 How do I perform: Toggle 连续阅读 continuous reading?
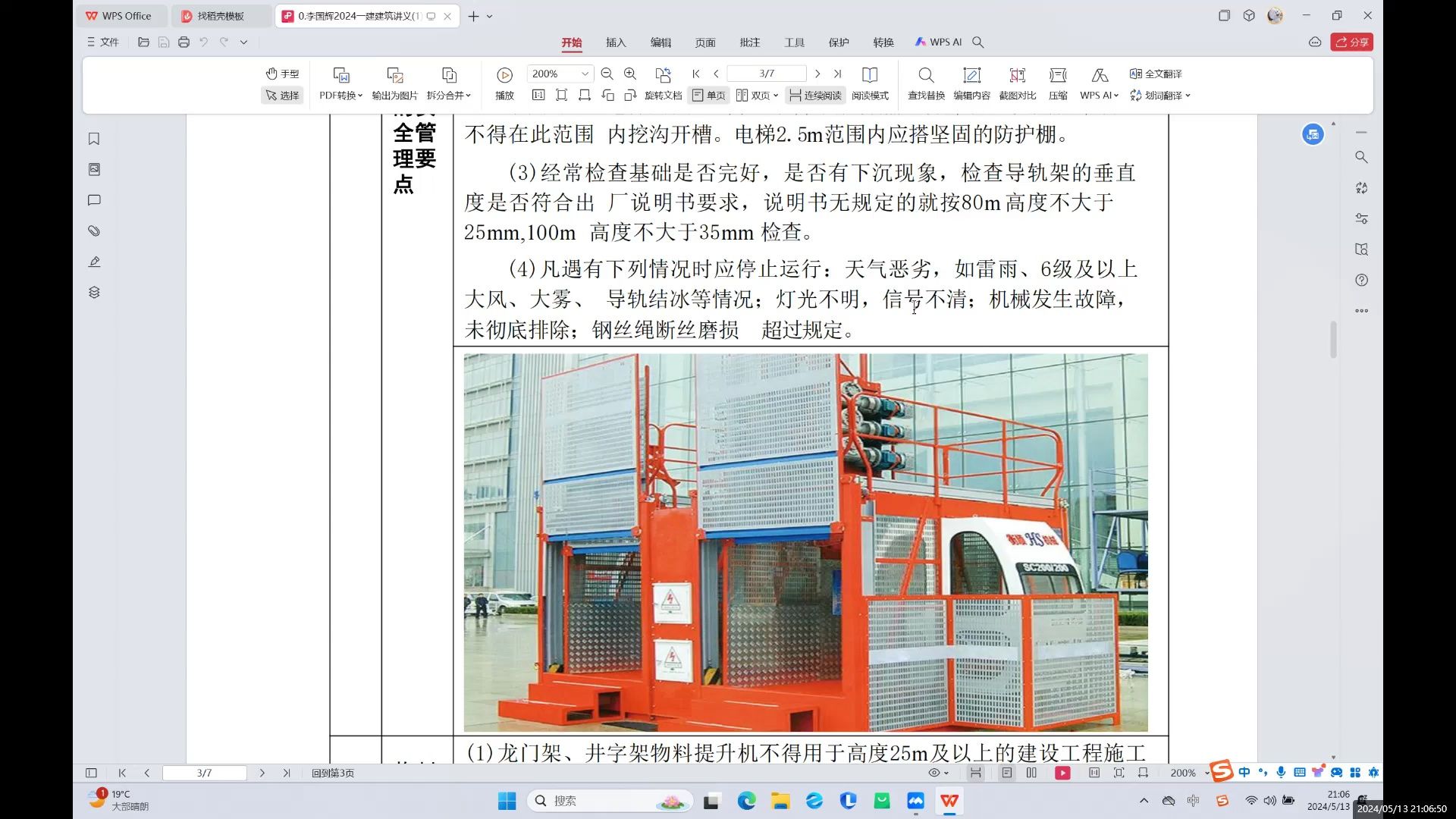[815, 96]
